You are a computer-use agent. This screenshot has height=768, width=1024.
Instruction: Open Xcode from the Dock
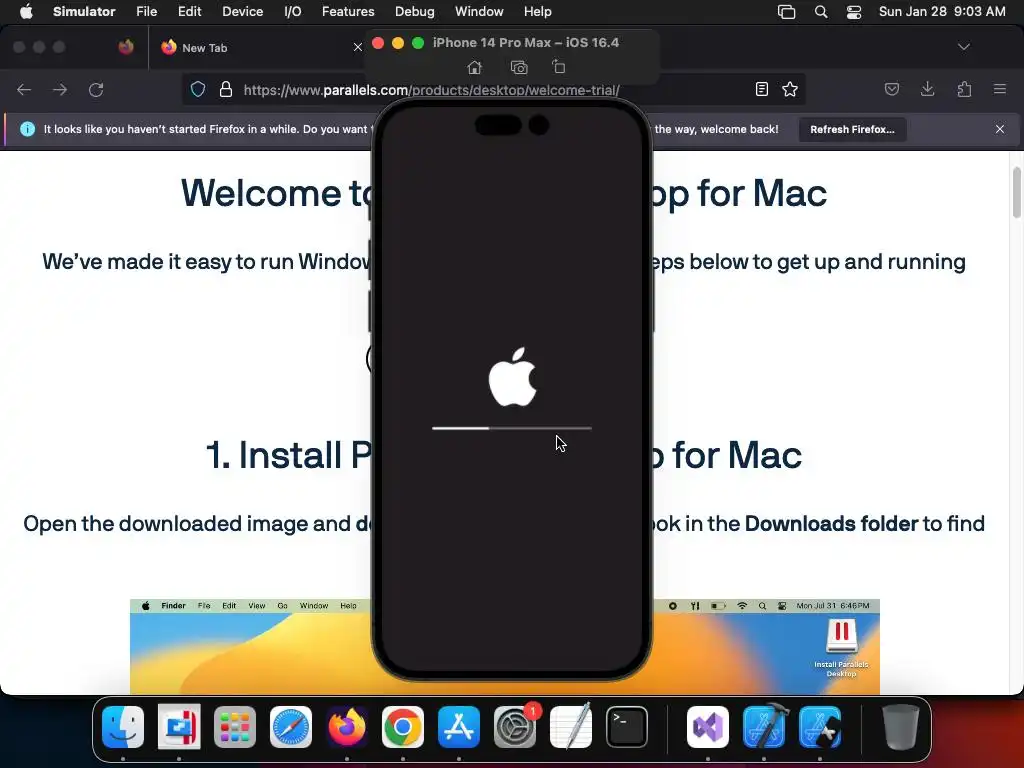(x=764, y=727)
